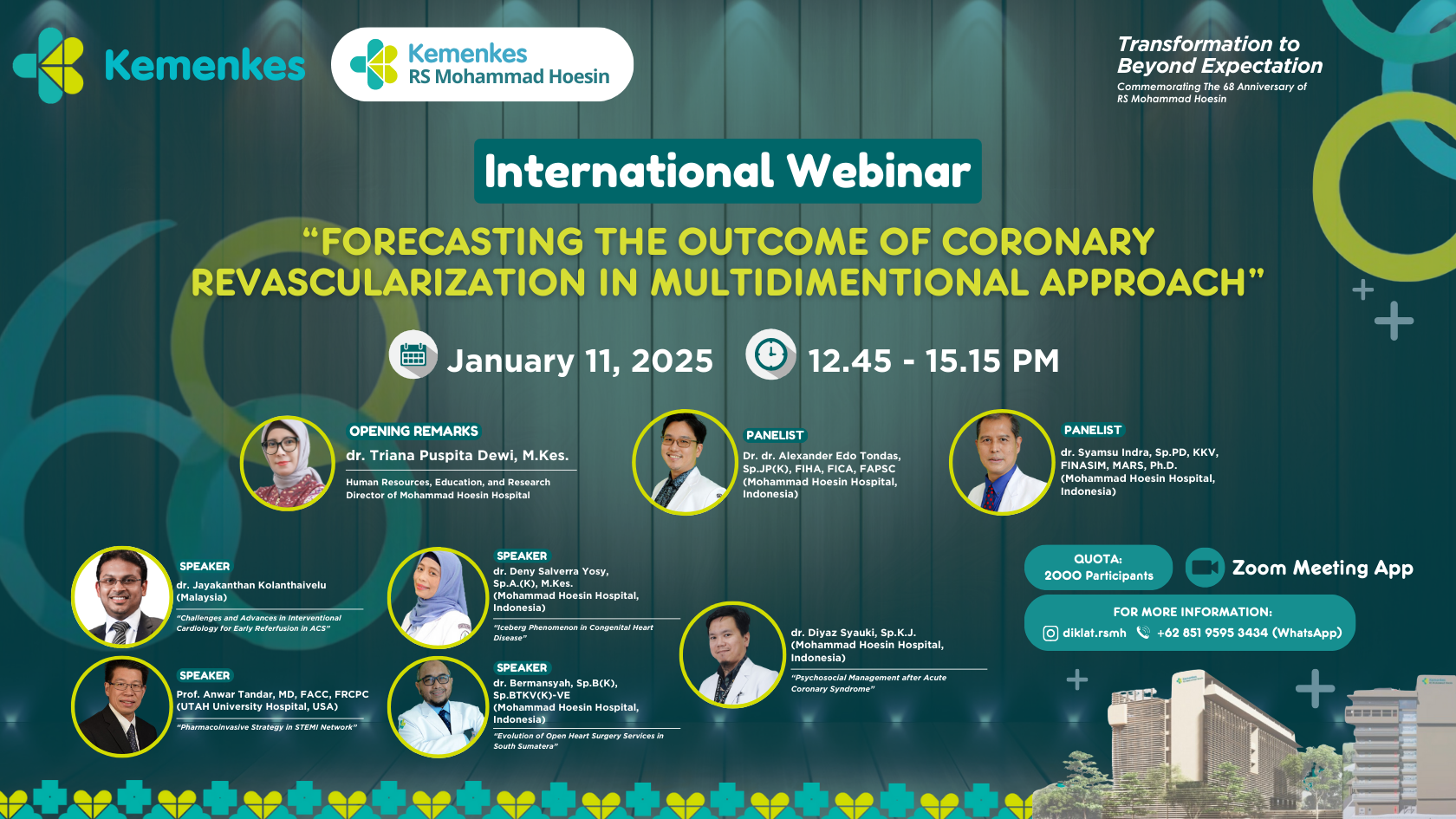Viewport: 1456px width, 819px height.
Task: Click 'Psychosocial Management after Acute Coronary Syndrome' topic
Action: 868,683
